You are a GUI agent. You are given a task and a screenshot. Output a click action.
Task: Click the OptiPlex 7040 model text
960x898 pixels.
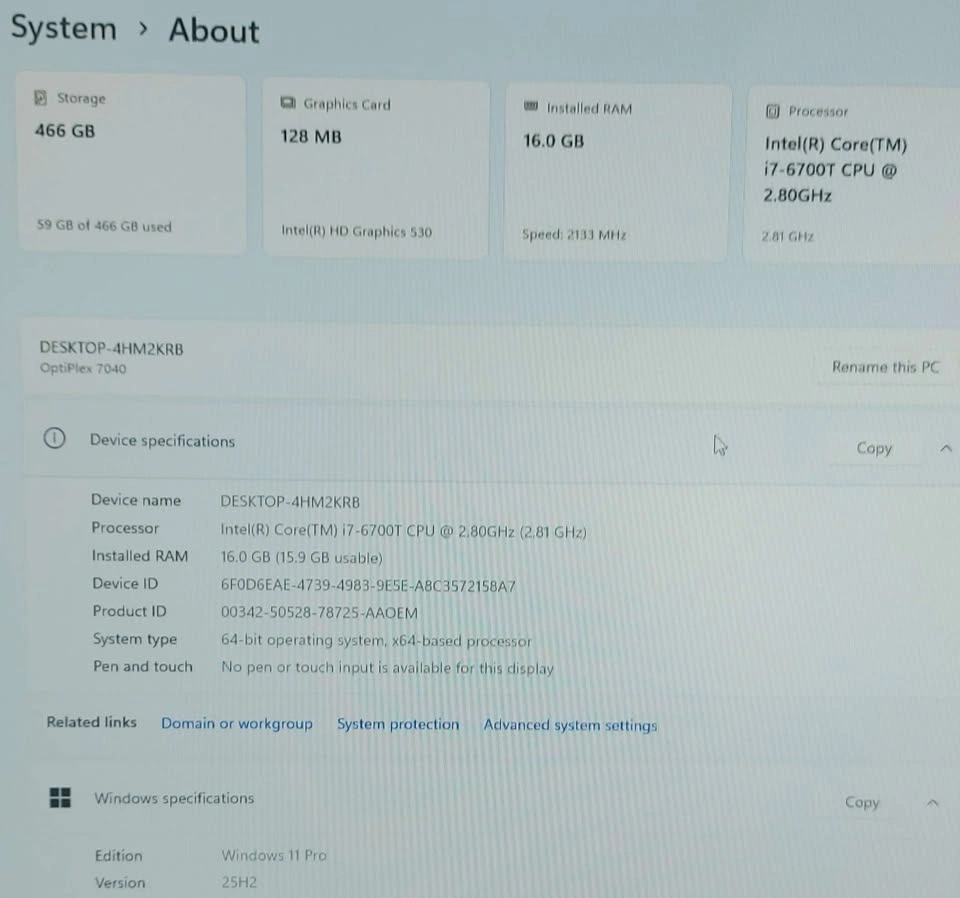coord(83,368)
